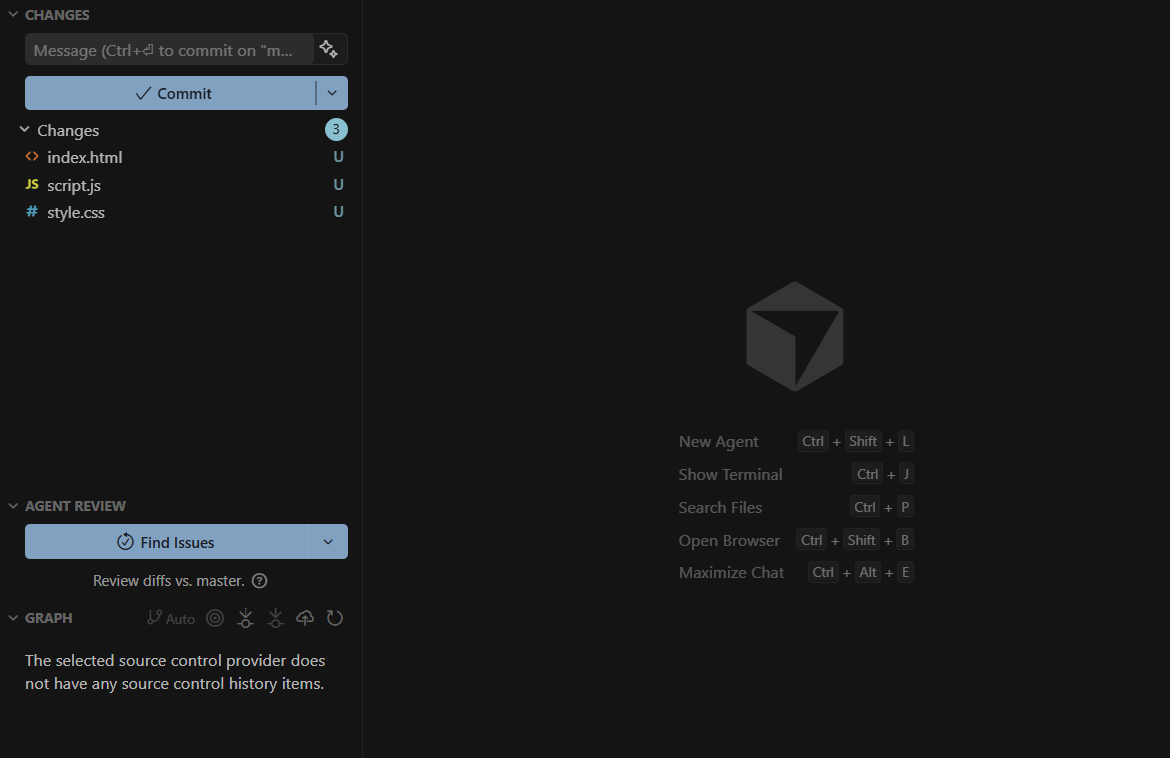The width and height of the screenshot is (1170, 758).
Task: Click the untracked U badge on index.html
Action: click(338, 157)
